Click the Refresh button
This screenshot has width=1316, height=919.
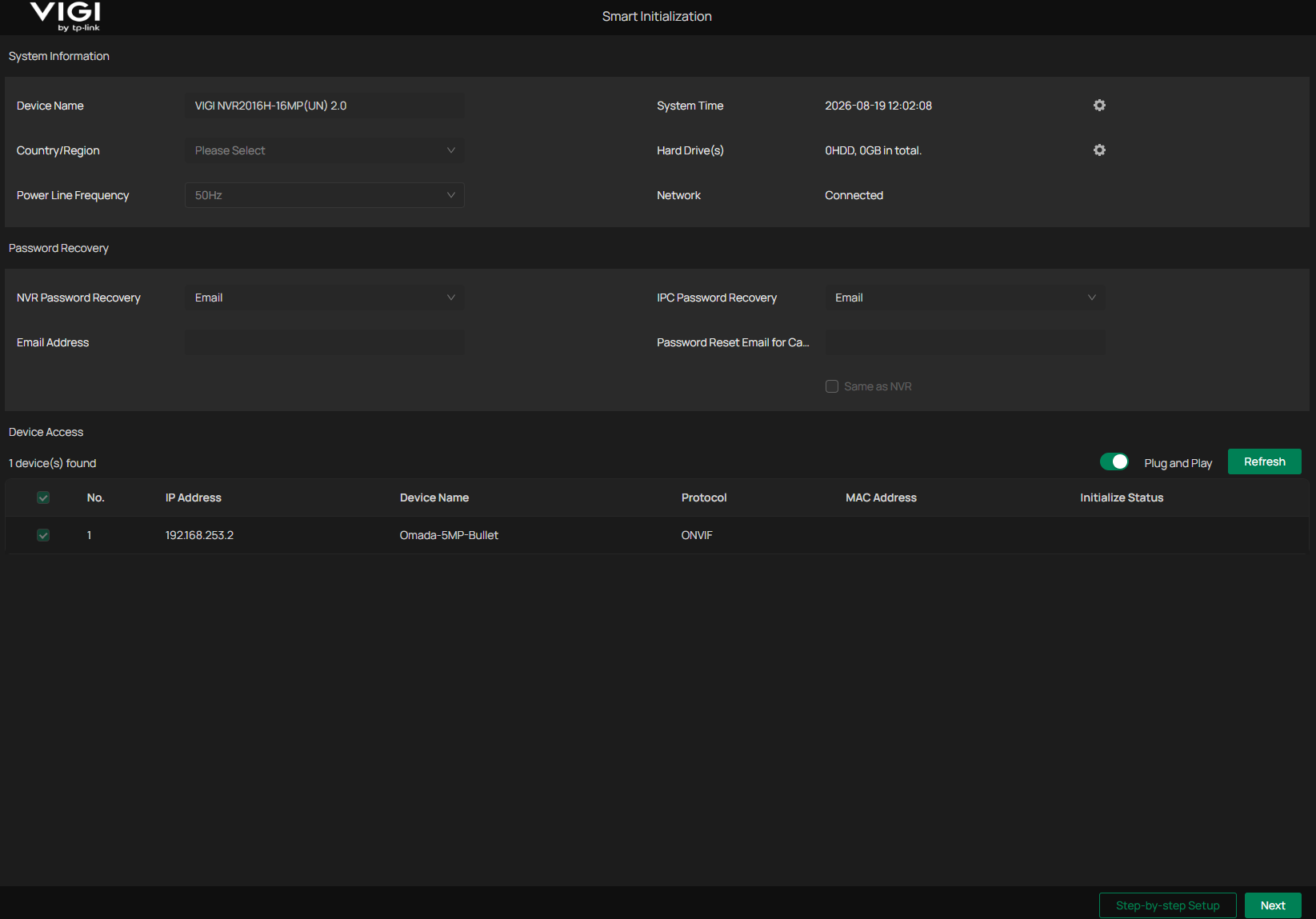1264,461
